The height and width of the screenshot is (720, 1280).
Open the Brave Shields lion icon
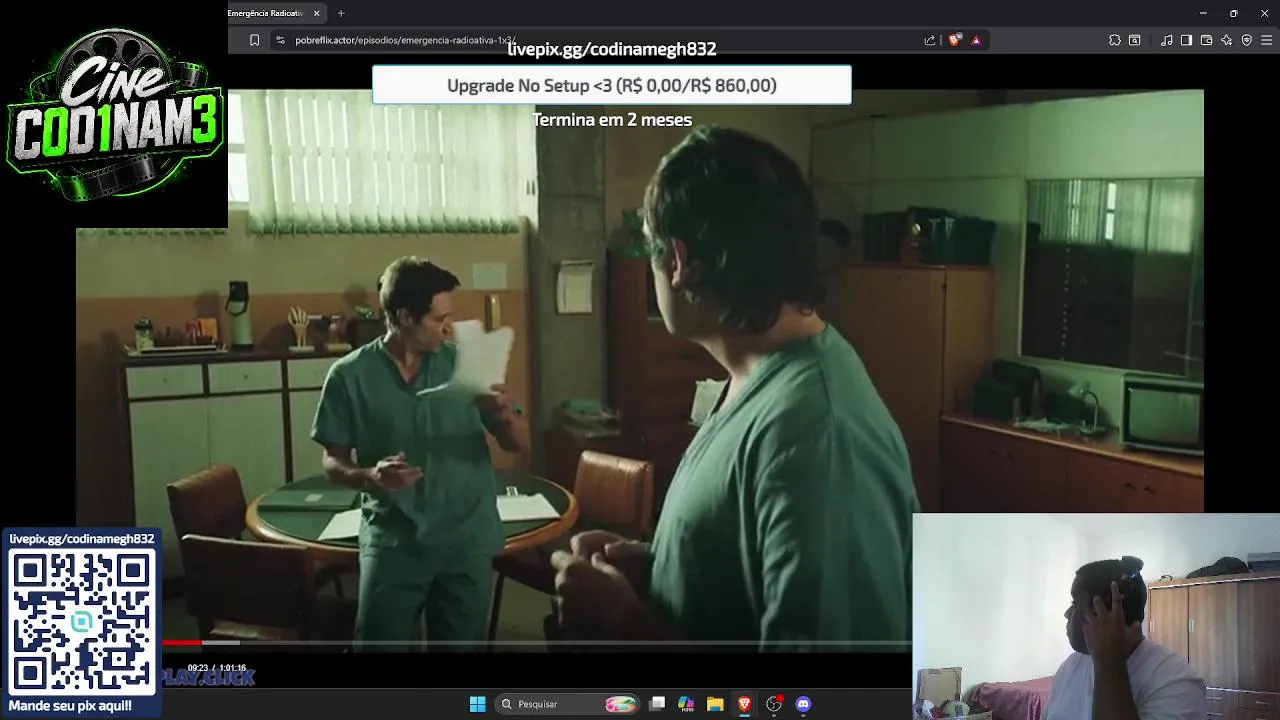pyautogui.click(x=955, y=40)
